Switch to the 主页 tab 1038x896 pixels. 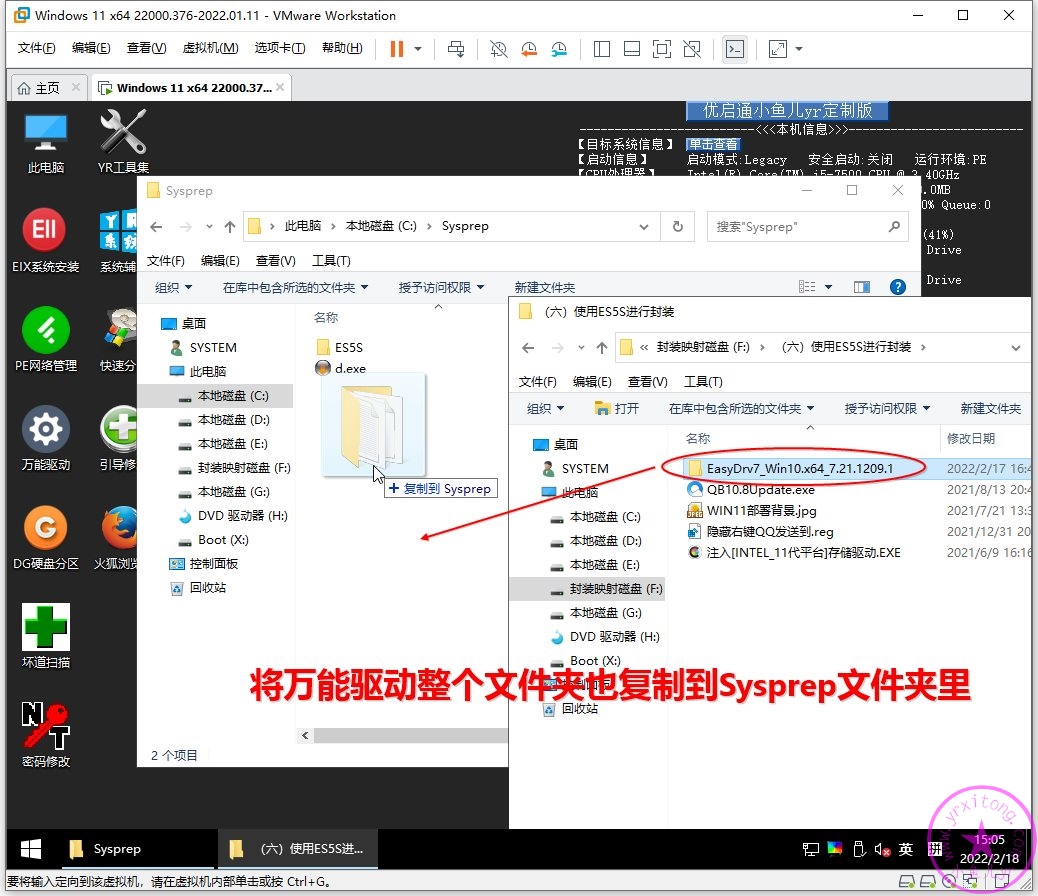click(47, 88)
